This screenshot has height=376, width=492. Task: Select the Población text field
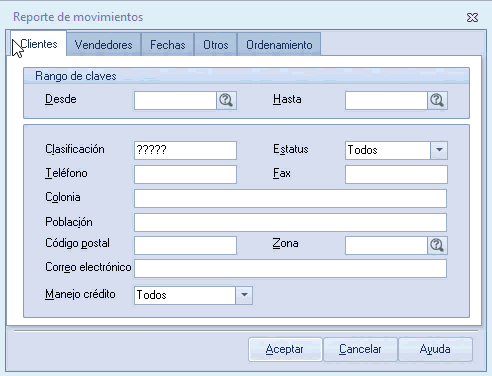(x=290, y=222)
